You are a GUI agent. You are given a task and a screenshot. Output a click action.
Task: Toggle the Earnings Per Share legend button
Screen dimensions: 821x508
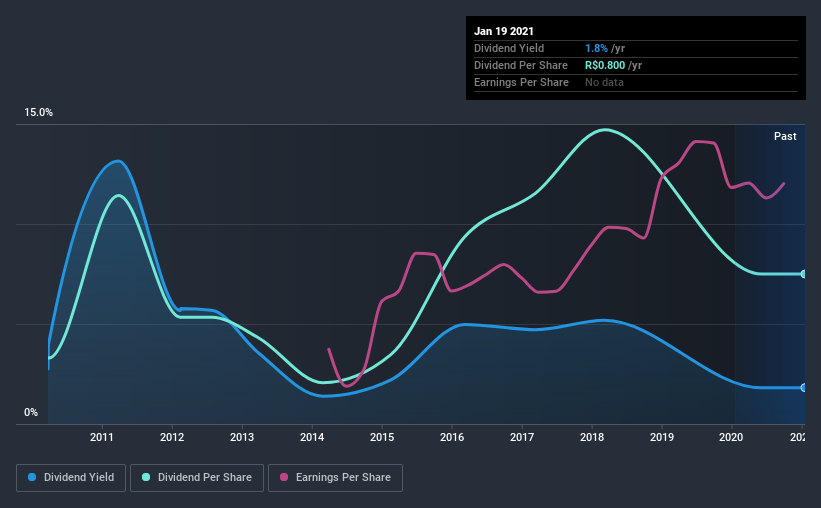335,478
